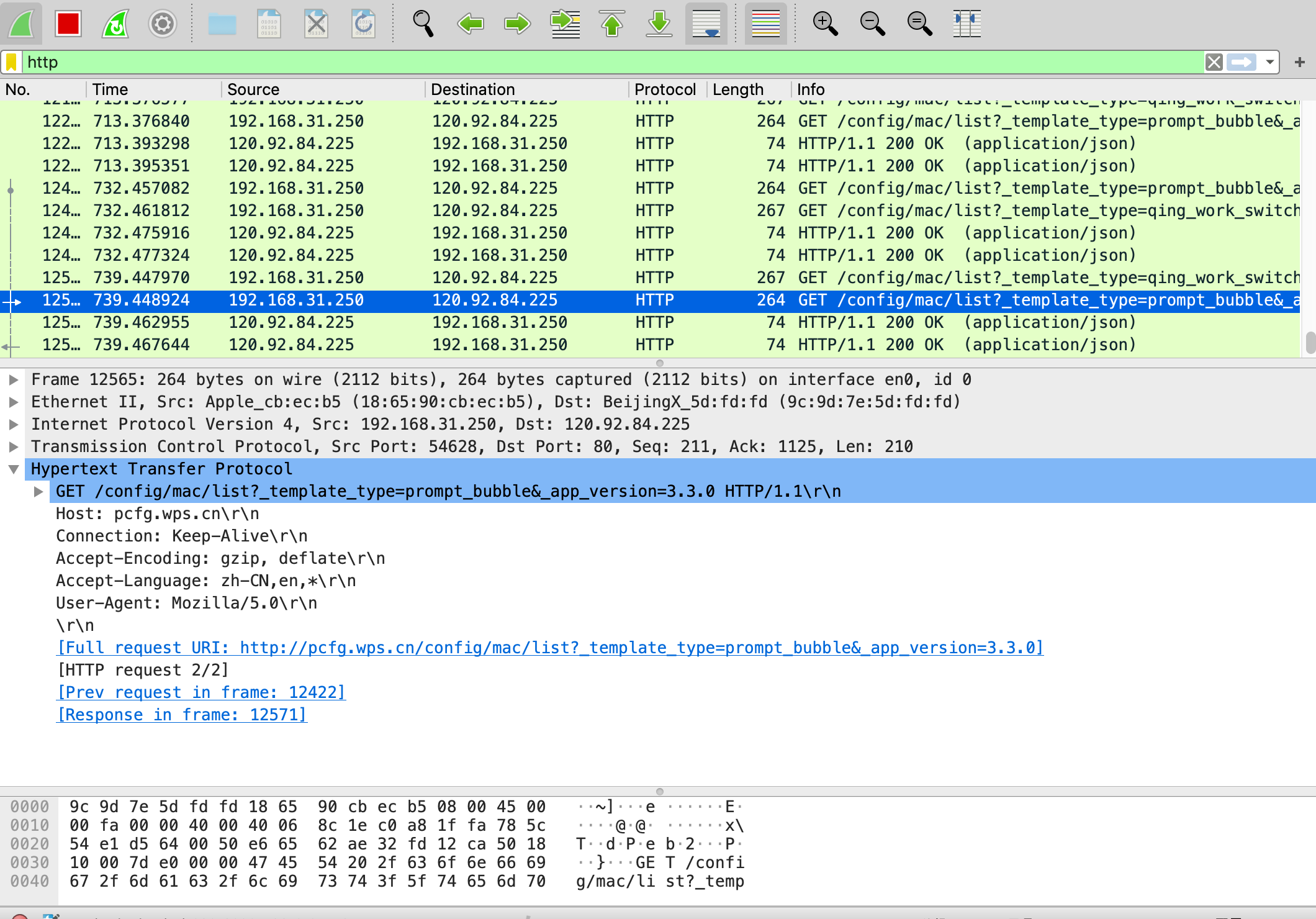Open the filter history dropdown
Viewport: 1316px width, 919px height.
[x=1270, y=62]
